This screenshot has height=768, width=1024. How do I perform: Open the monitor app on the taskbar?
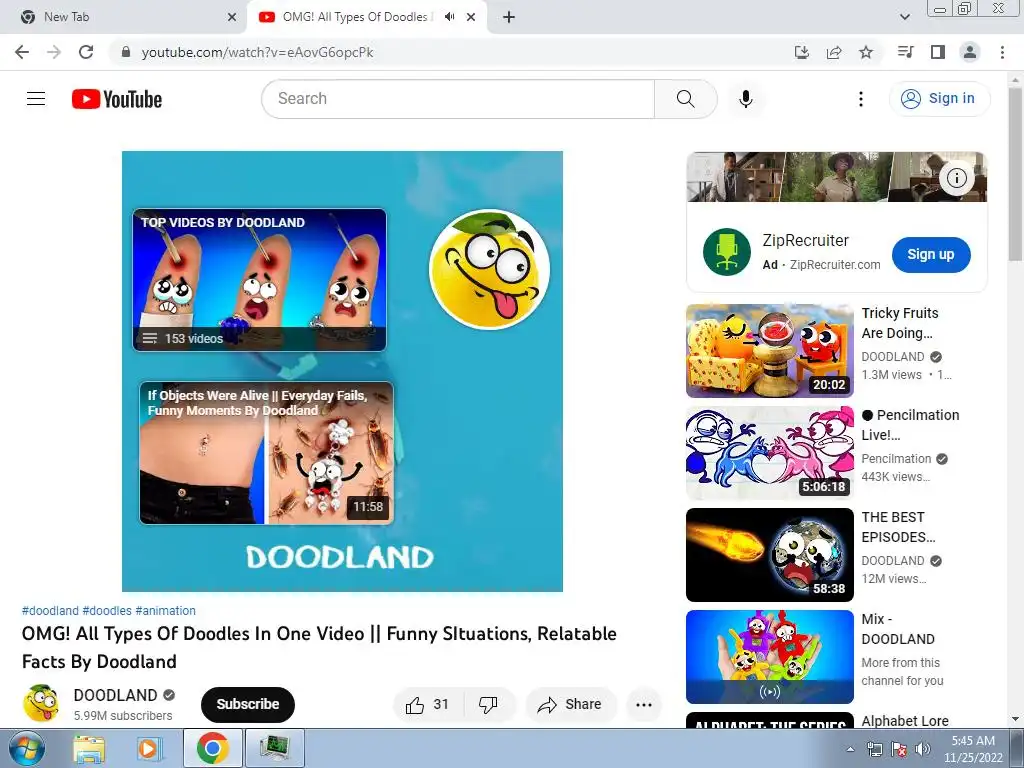pyautogui.click(x=274, y=748)
